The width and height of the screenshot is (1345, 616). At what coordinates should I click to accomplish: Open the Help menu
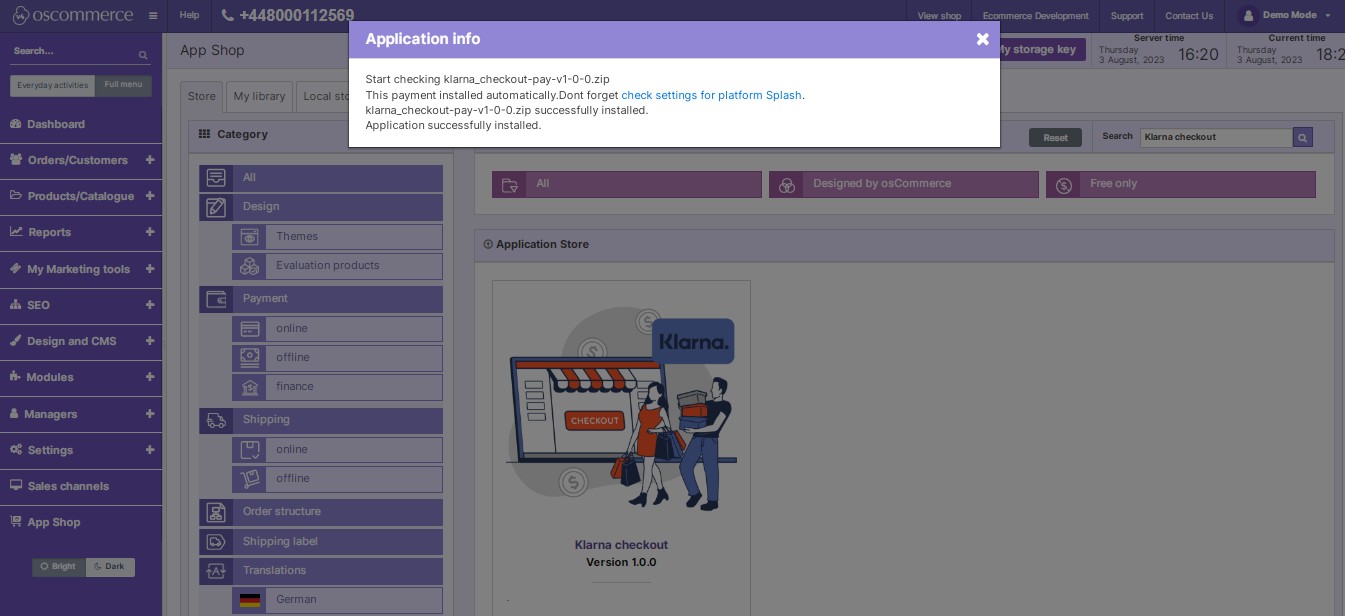tap(189, 15)
